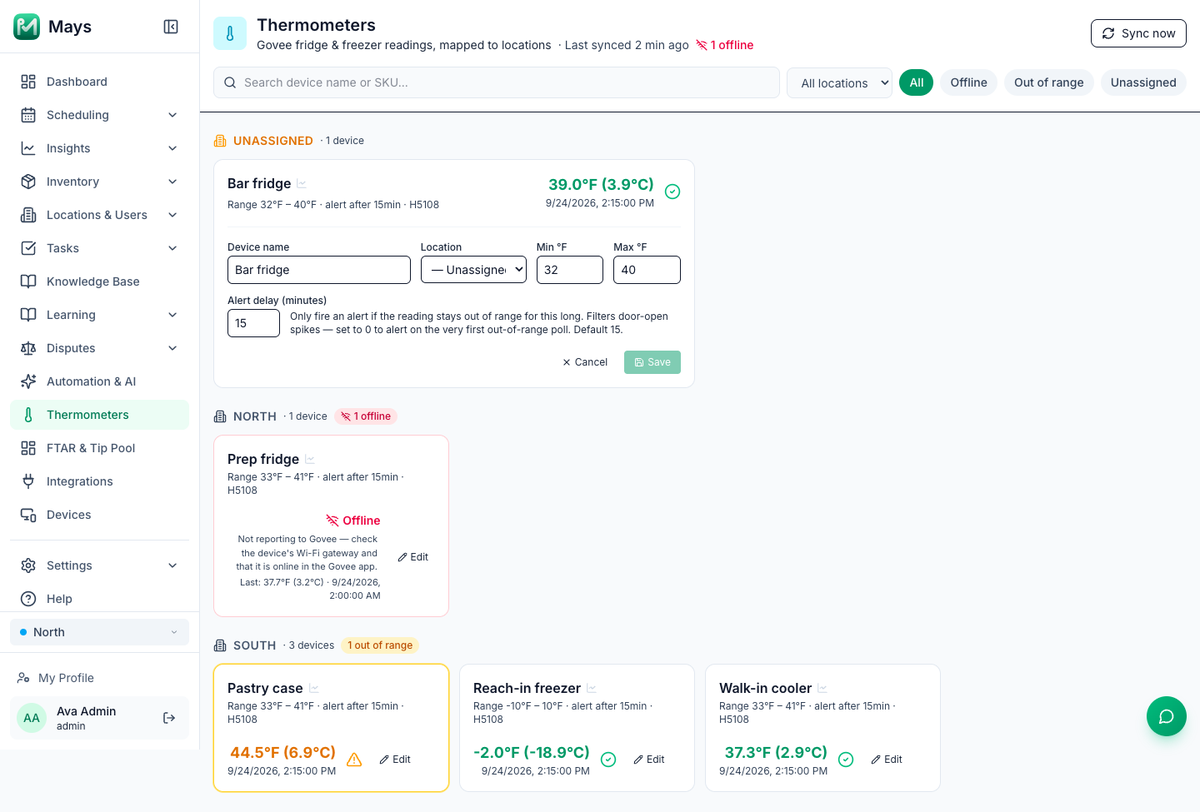Select the All filter pill
This screenshot has height=812, width=1200.
(916, 83)
